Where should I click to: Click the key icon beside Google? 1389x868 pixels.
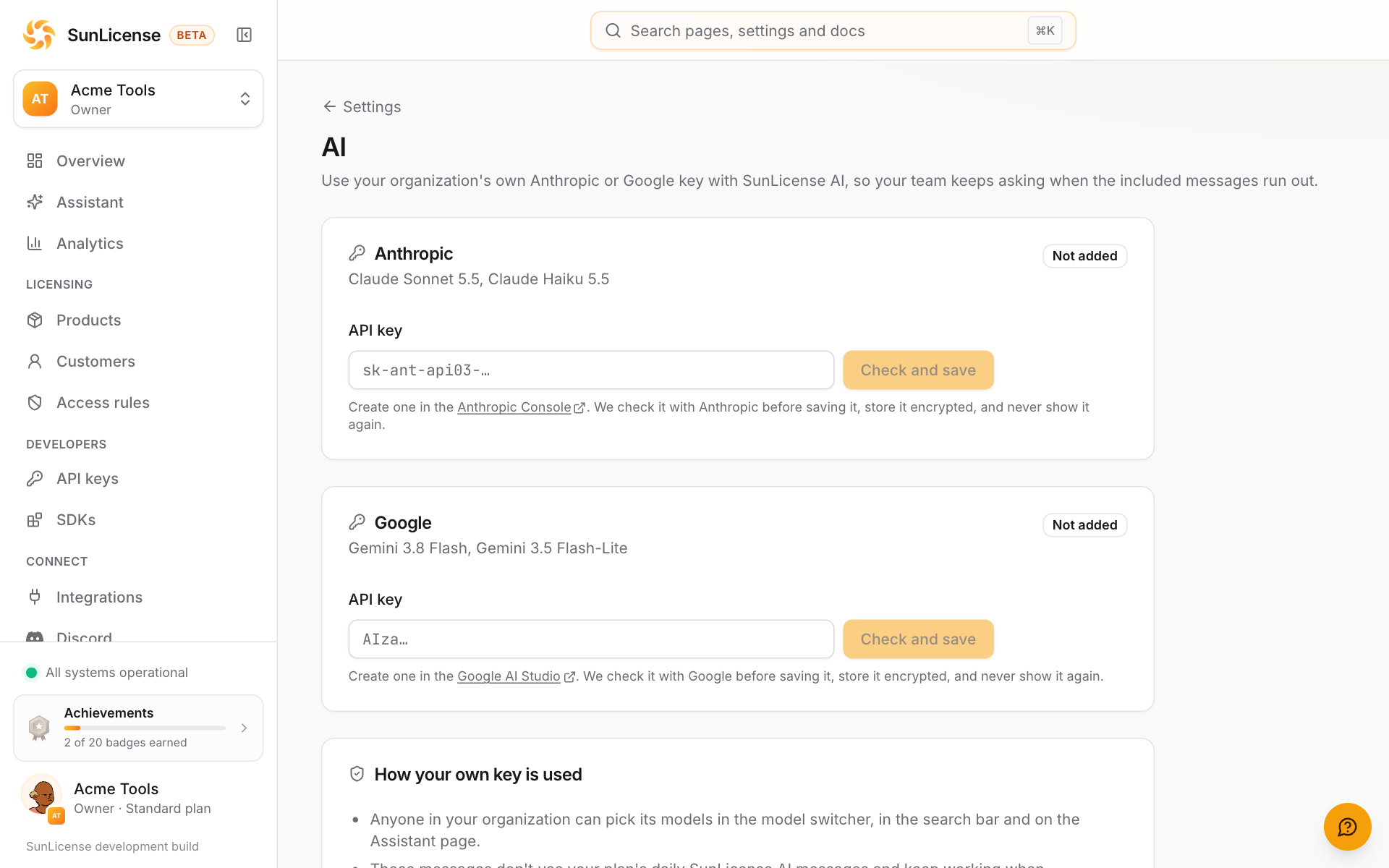coord(357,522)
